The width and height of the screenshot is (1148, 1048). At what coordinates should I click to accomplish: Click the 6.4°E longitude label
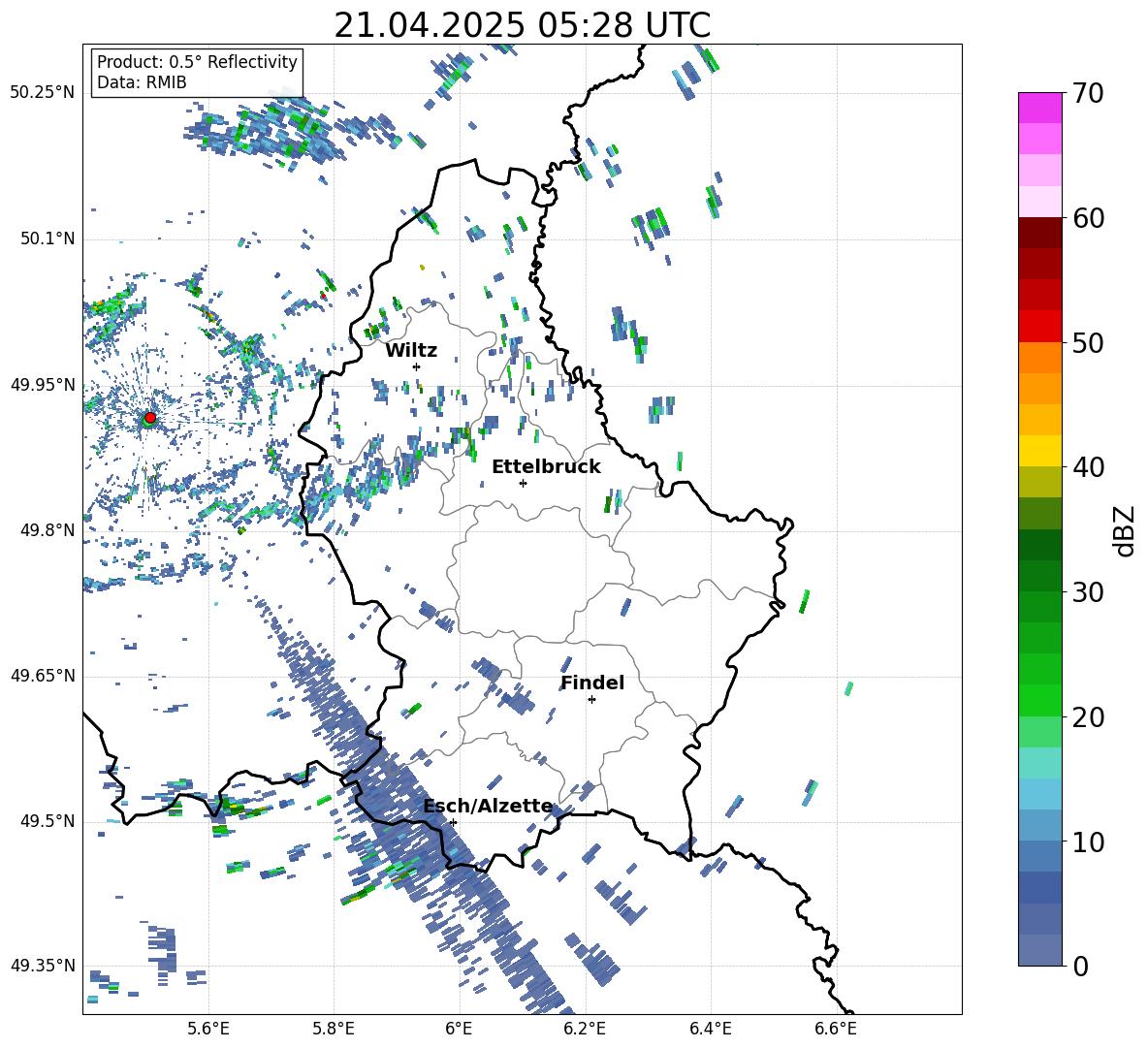710,1029
